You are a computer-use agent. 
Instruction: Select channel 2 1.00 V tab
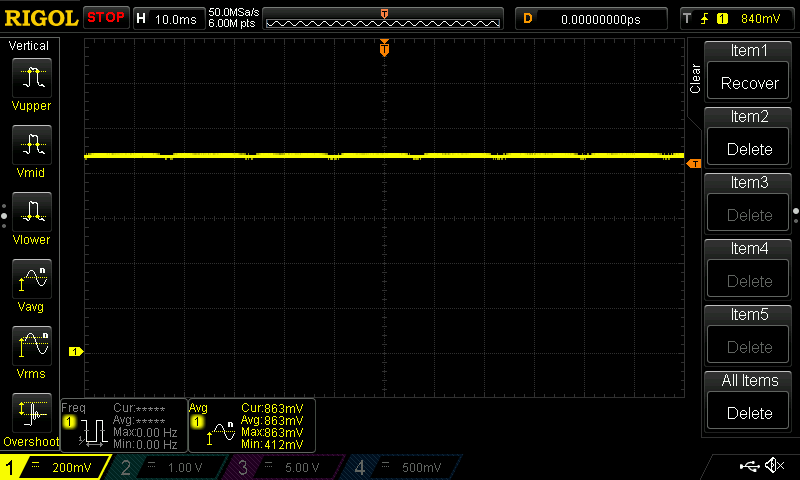point(168,467)
